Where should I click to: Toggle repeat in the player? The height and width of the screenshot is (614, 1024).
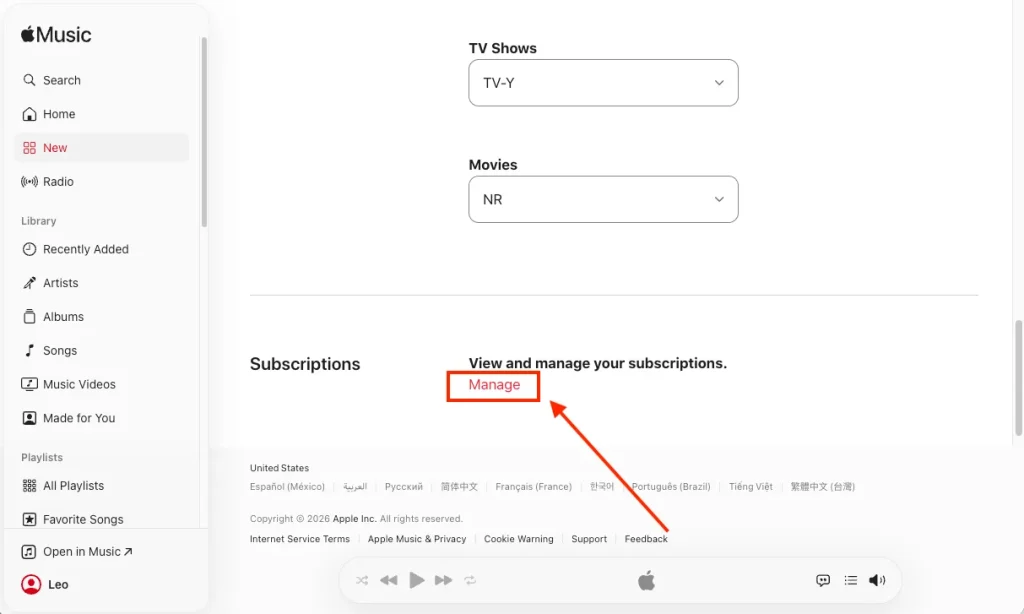[x=470, y=580]
